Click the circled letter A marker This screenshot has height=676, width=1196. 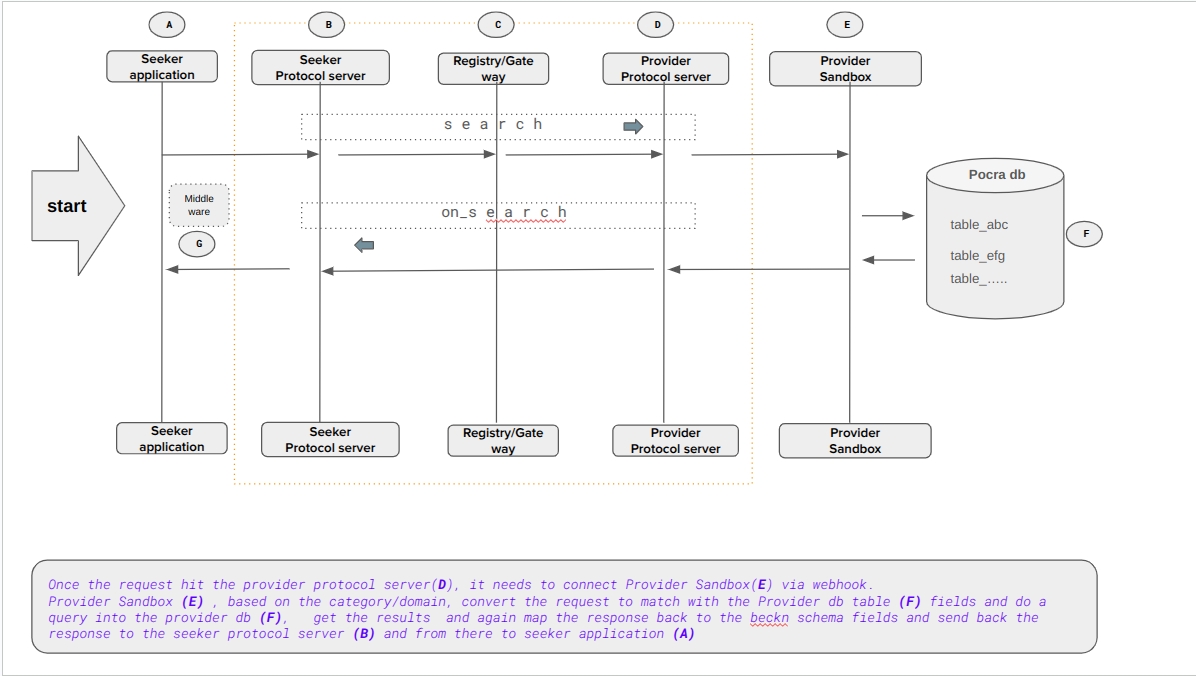[168, 25]
